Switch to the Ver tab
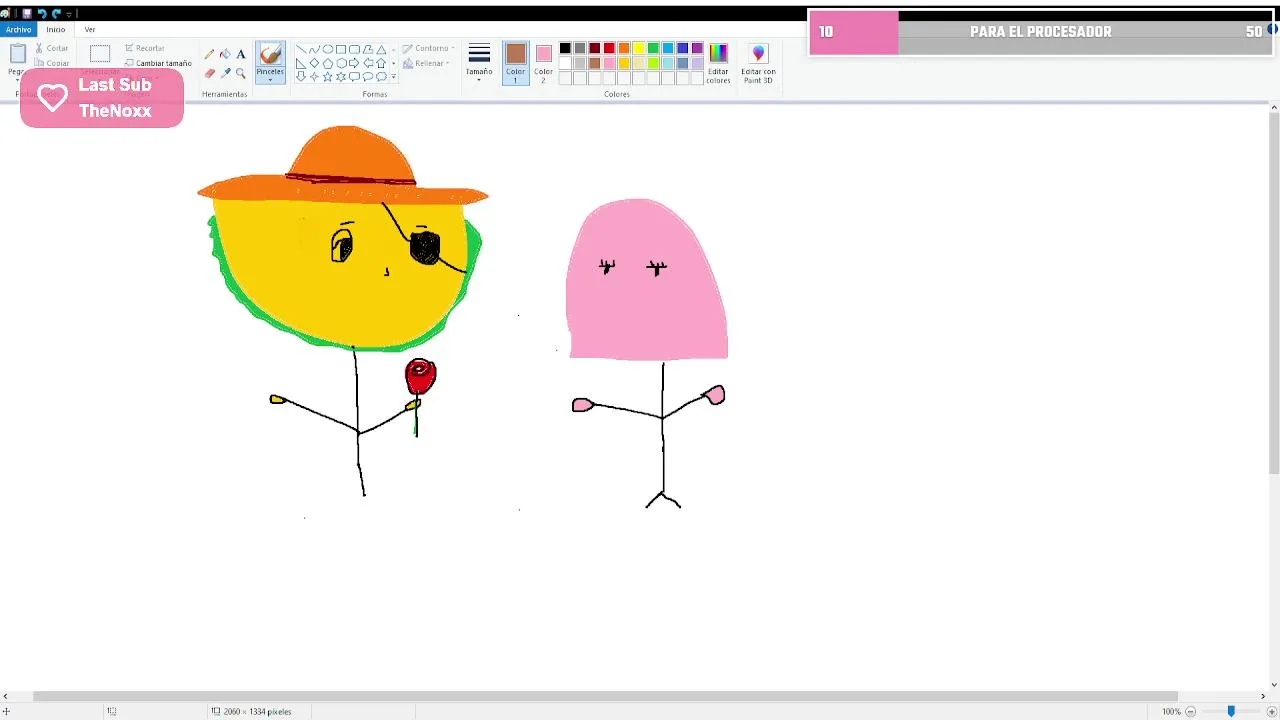 click(x=90, y=30)
